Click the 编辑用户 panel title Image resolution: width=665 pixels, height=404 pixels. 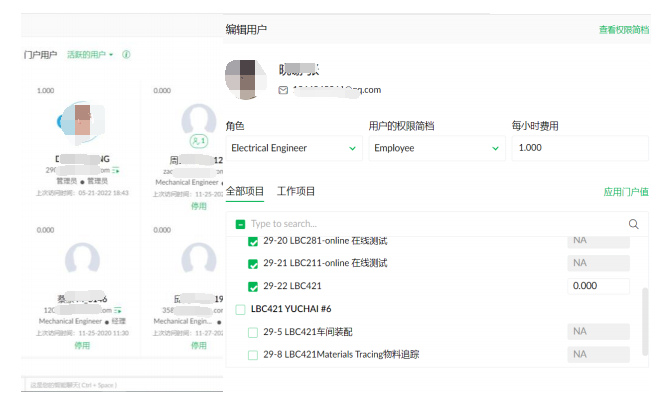pos(246,30)
